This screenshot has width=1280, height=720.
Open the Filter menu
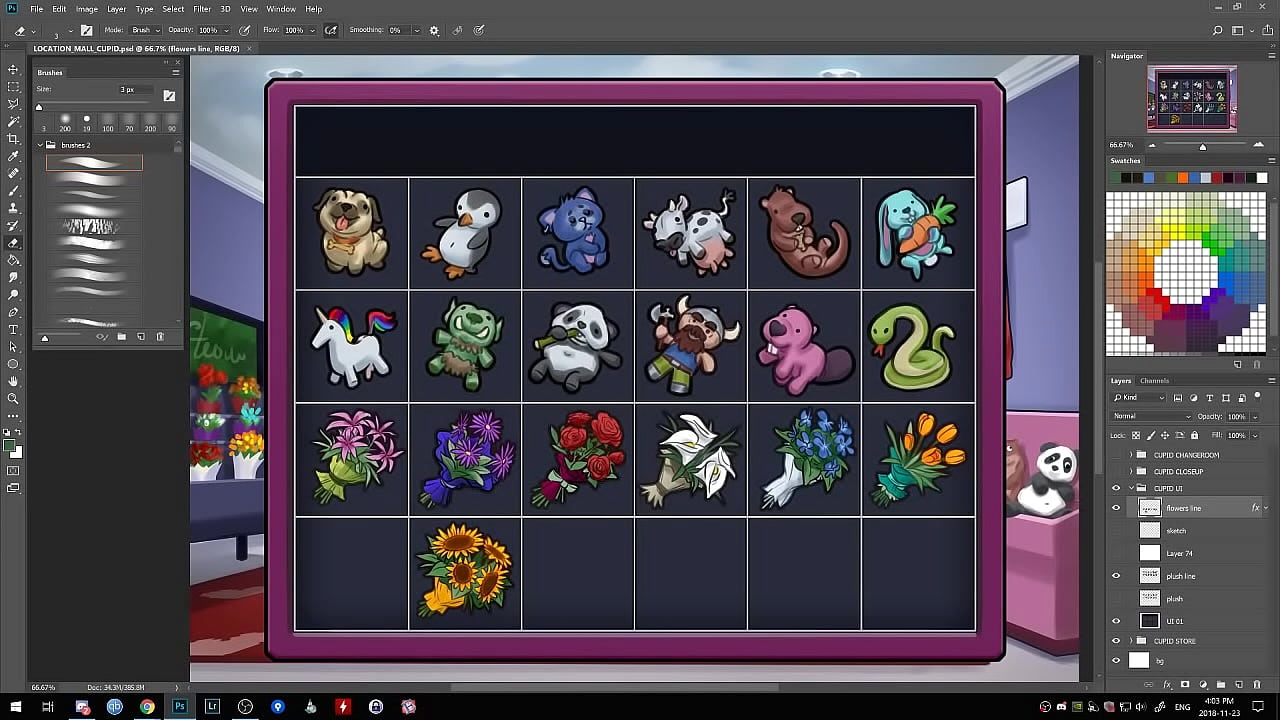coord(202,9)
